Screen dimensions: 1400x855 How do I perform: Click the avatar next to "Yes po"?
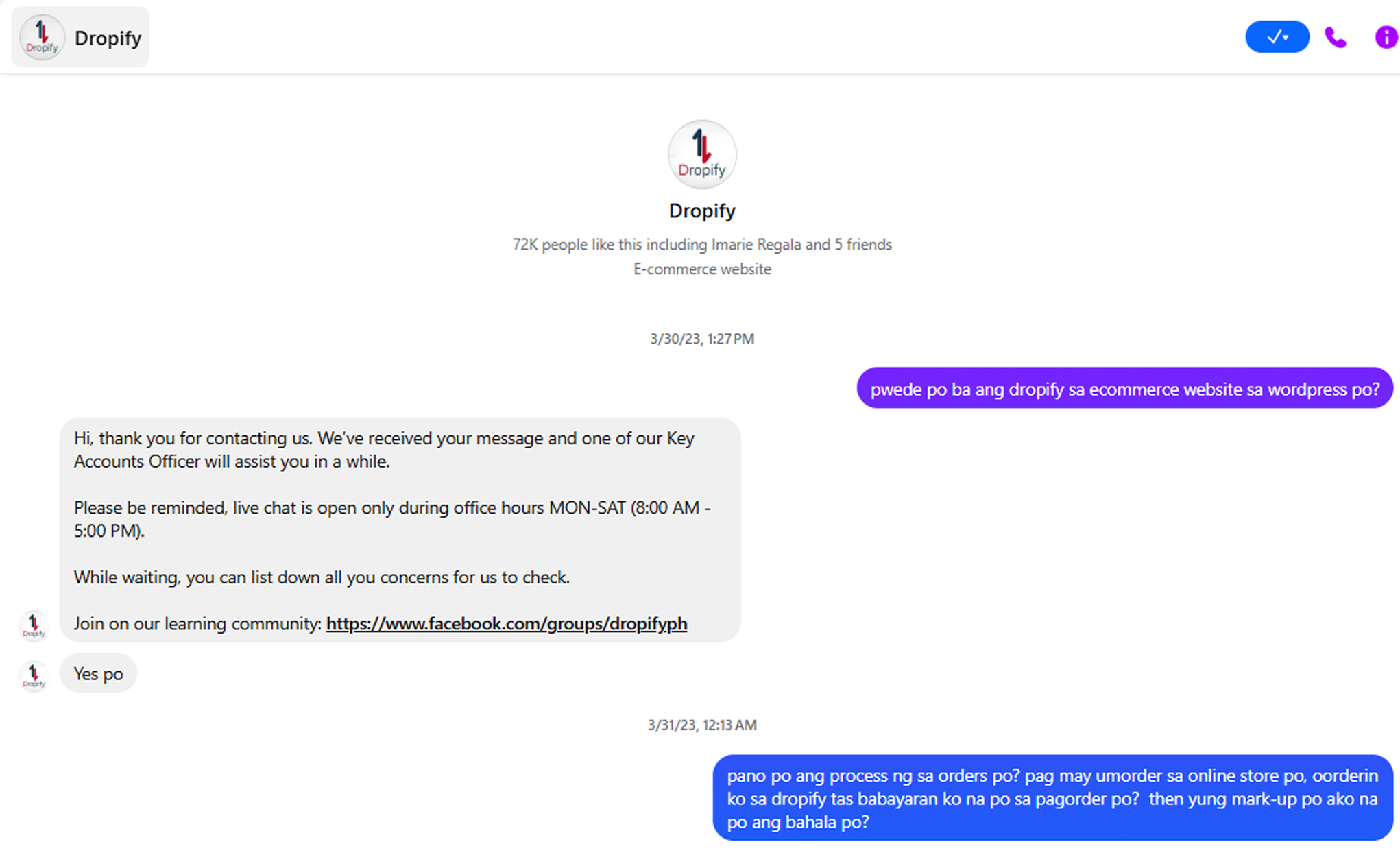point(34,675)
